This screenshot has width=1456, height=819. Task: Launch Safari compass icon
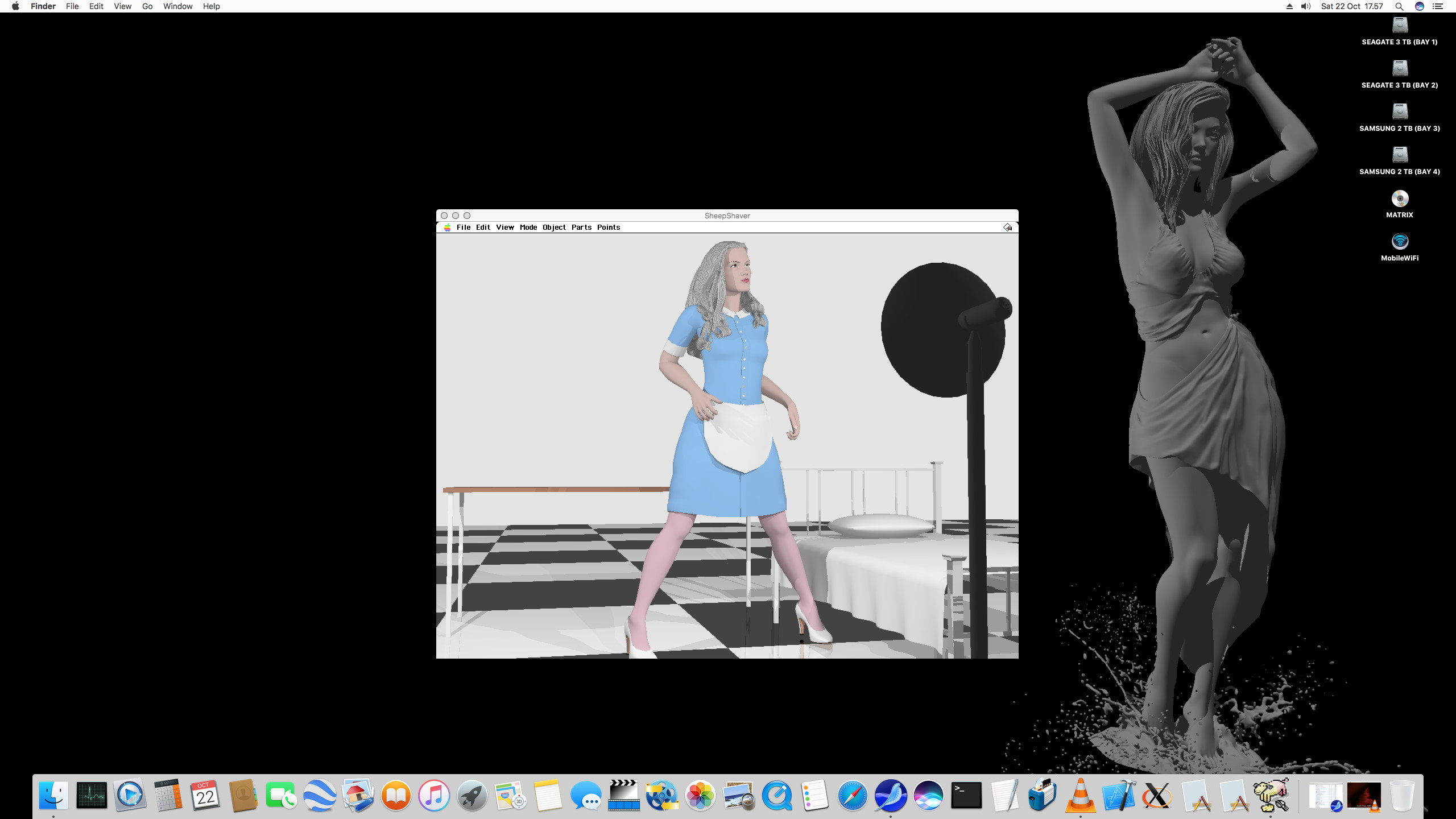click(853, 795)
